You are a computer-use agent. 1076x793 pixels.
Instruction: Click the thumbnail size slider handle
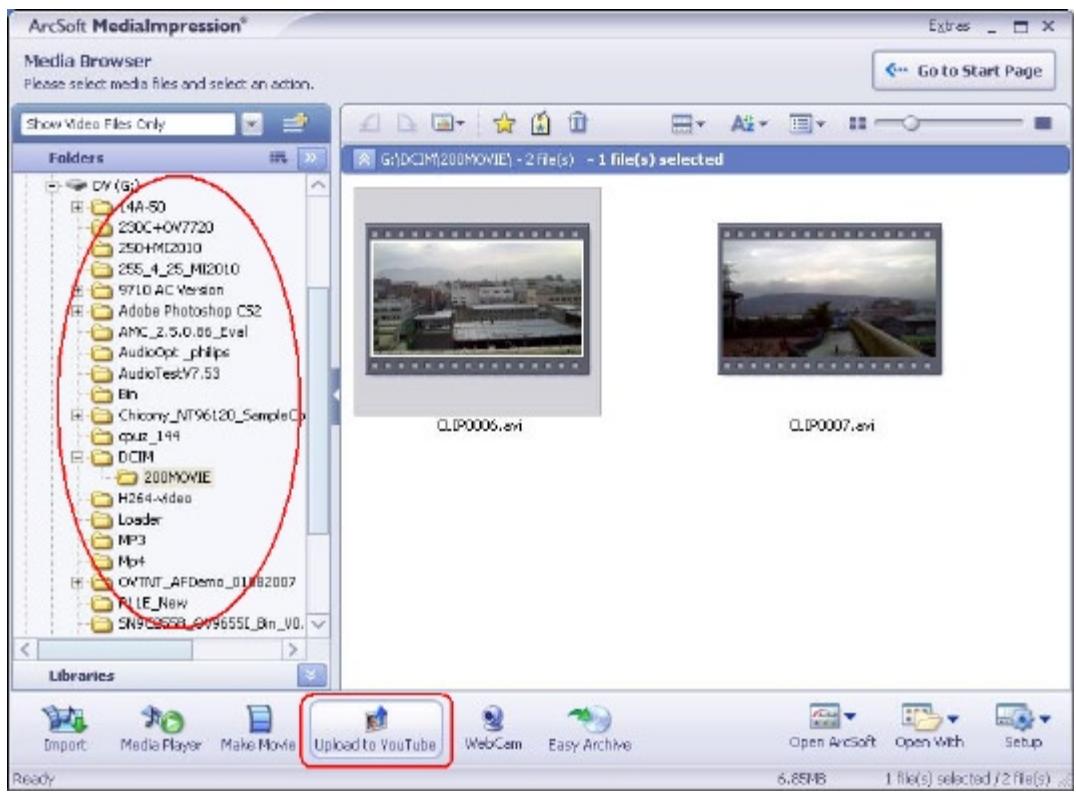click(x=910, y=123)
